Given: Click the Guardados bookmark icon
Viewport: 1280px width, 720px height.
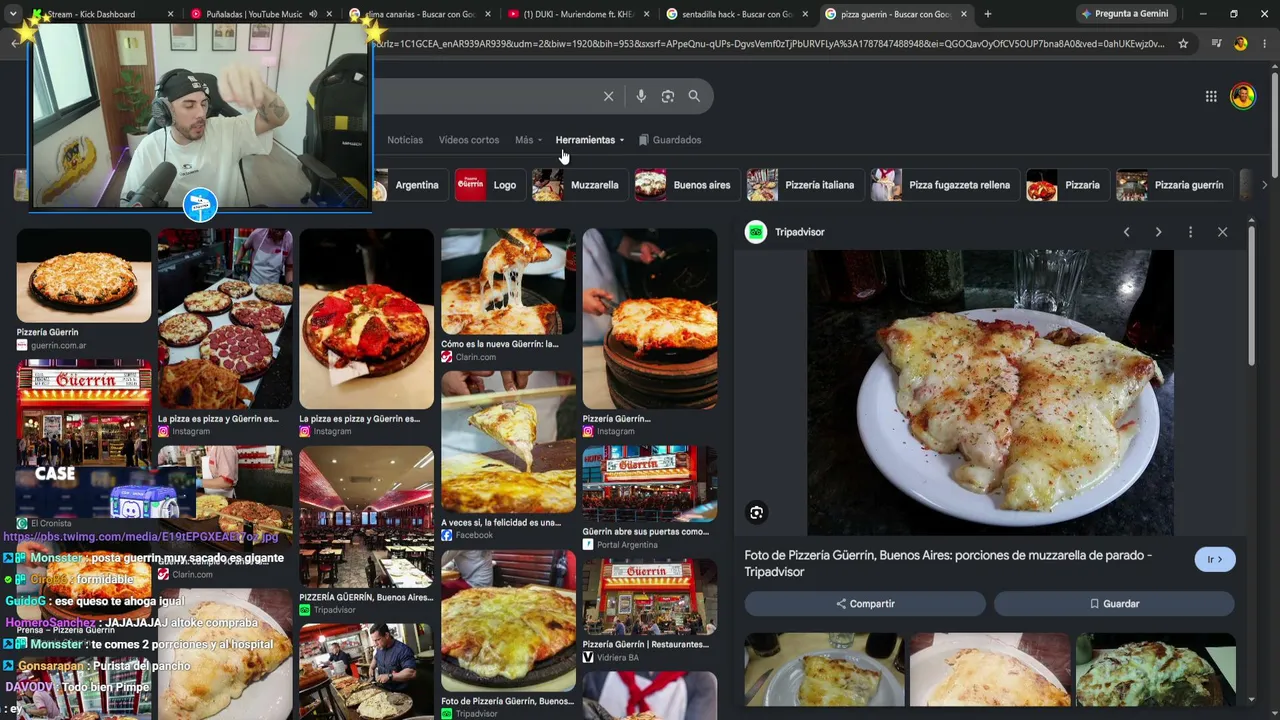Looking at the screenshot, I should pyautogui.click(x=644, y=140).
